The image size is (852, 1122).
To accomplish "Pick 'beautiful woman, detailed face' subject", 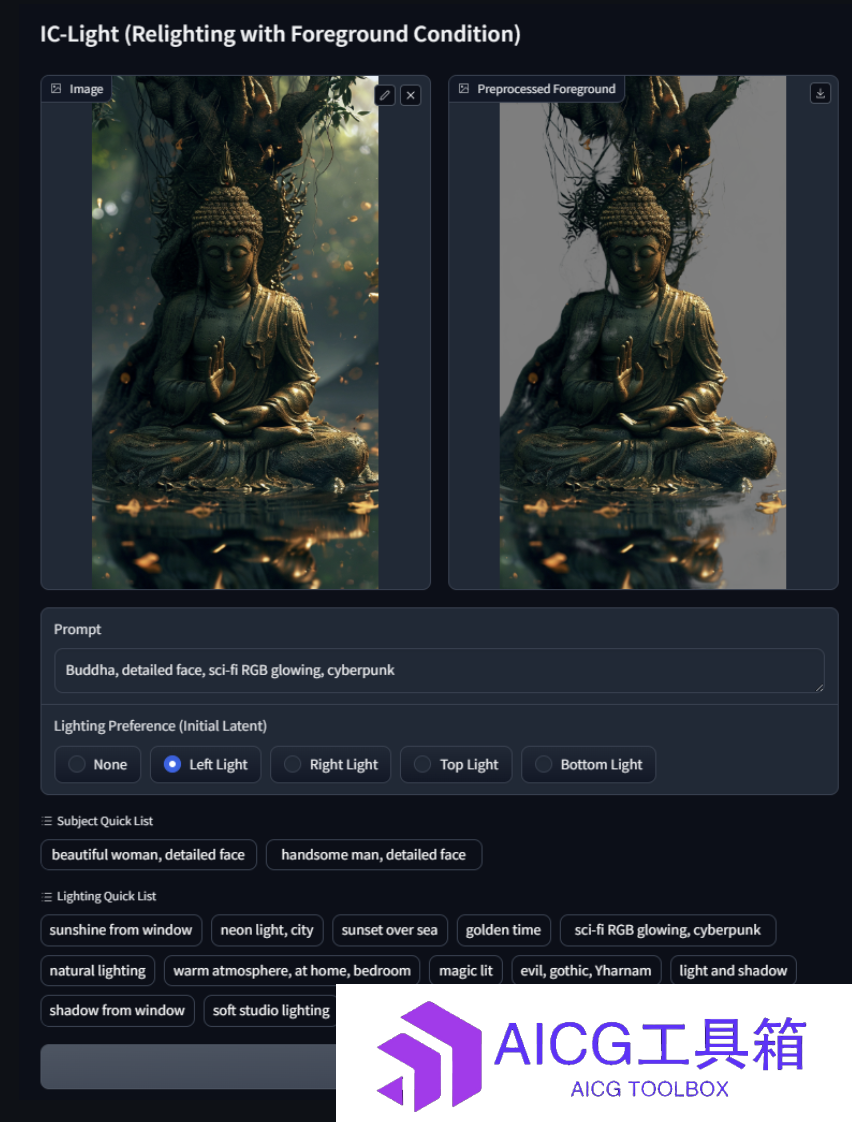I will 149,854.
